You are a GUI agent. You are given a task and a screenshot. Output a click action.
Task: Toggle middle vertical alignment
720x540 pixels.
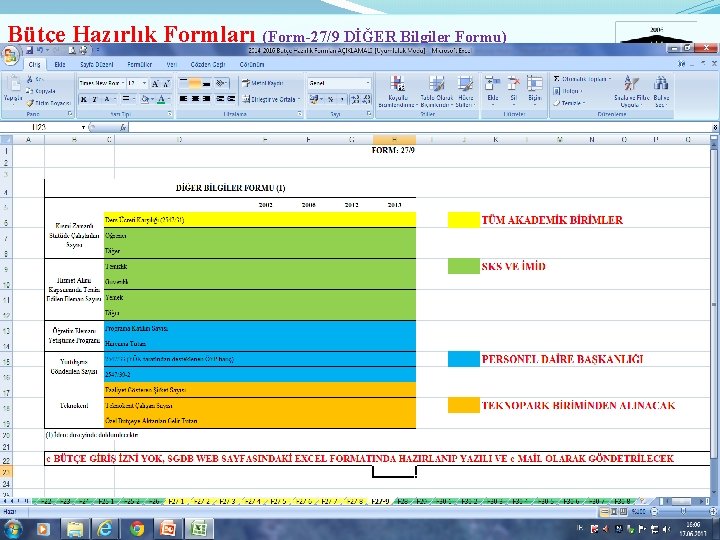pyautogui.click(x=195, y=83)
